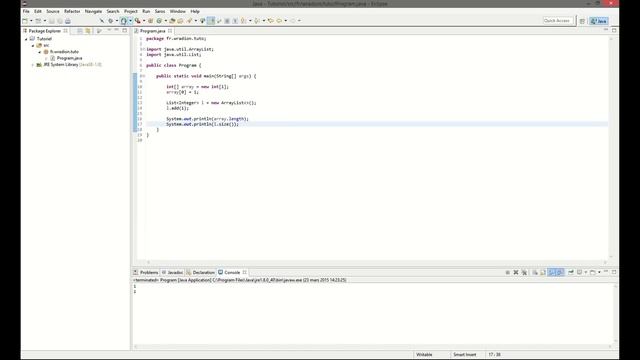The width and height of the screenshot is (640, 360).
Task: Click the editor horizontal scrollbar
Action: (x=376, y=262)
